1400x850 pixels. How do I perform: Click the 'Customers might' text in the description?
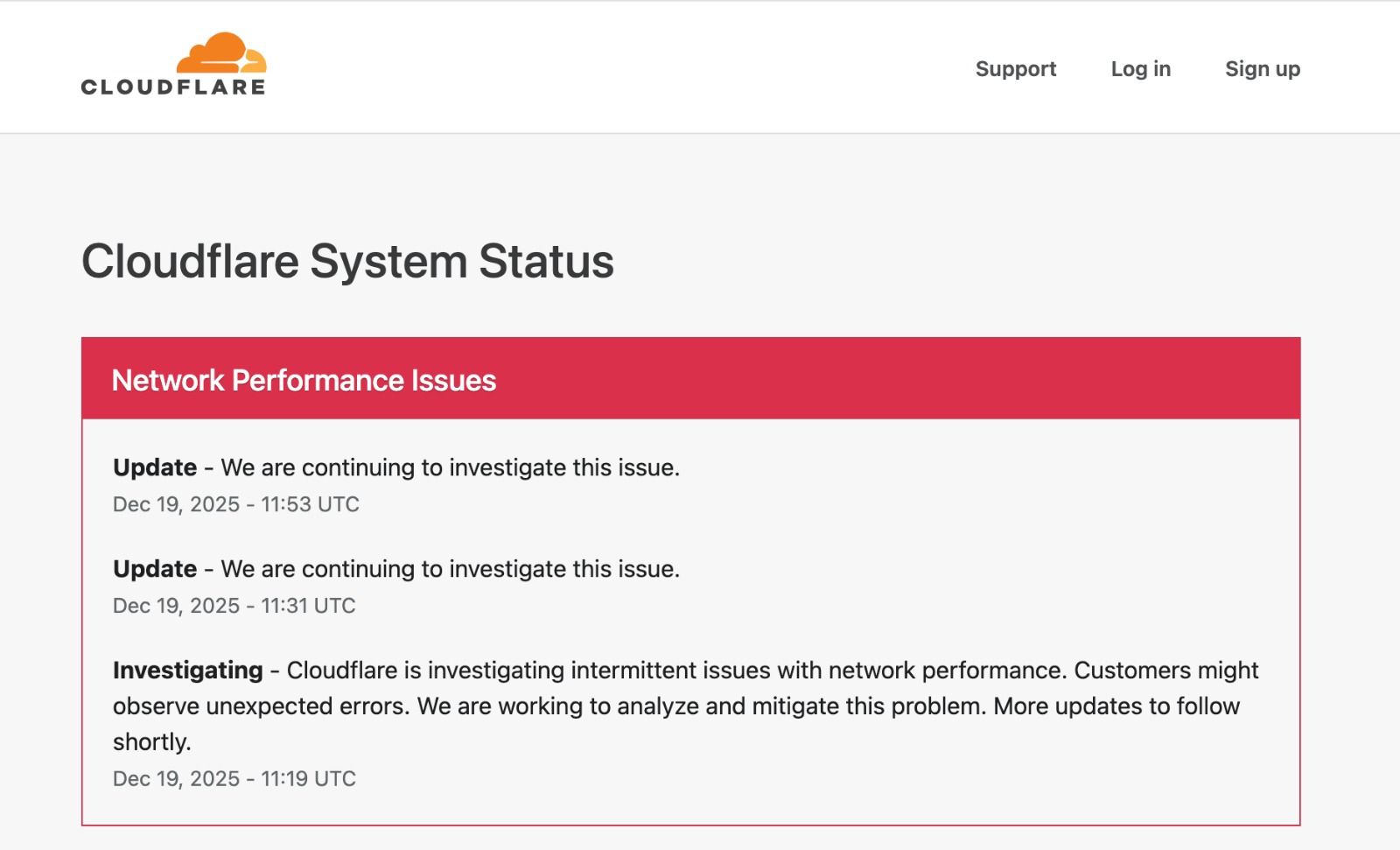[1165, 671]
